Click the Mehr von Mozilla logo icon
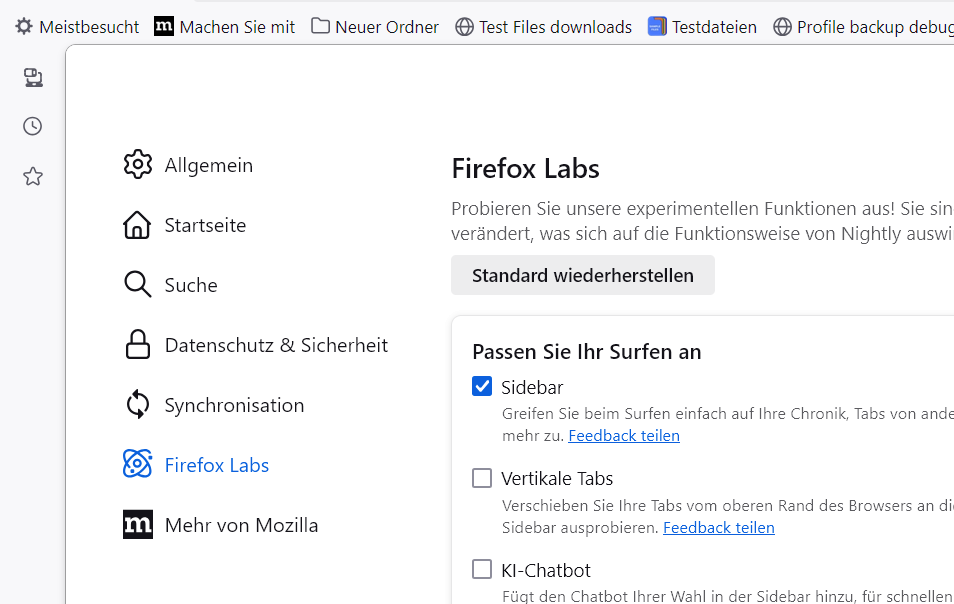The height and width of the screenshot is (604, 954). click(137, 525)
